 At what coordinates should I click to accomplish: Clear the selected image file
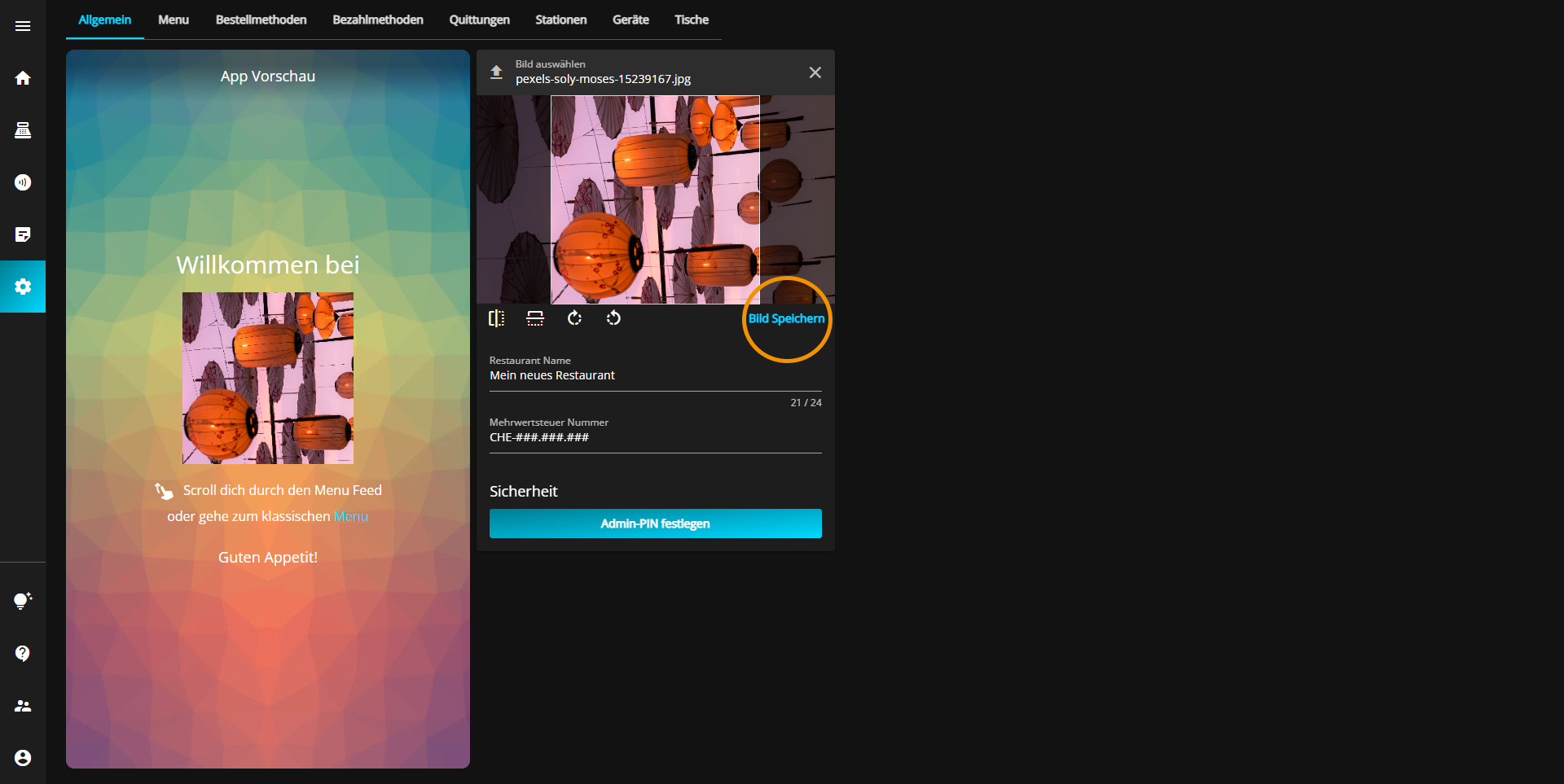coord(815,72)
